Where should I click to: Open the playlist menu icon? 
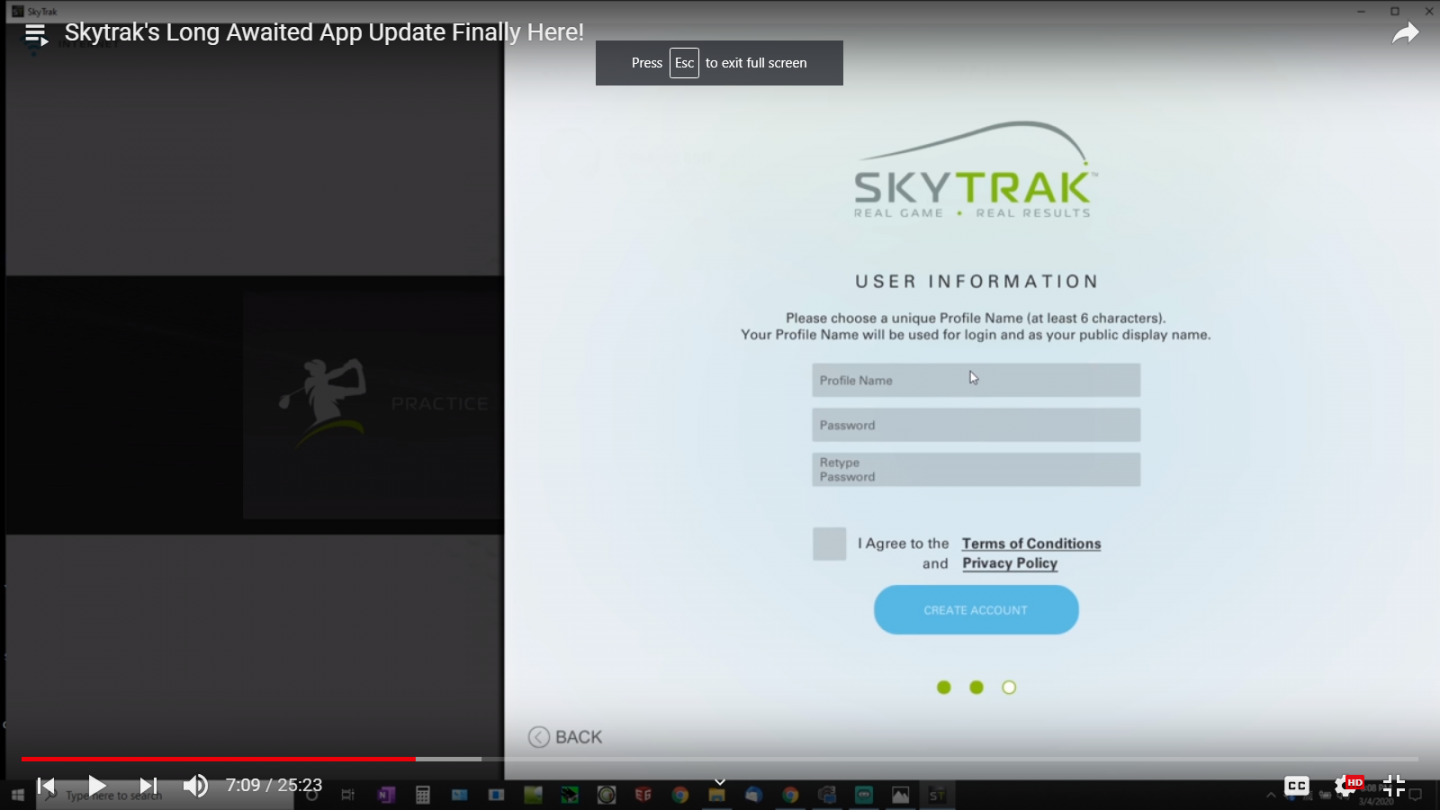[36, 34]
